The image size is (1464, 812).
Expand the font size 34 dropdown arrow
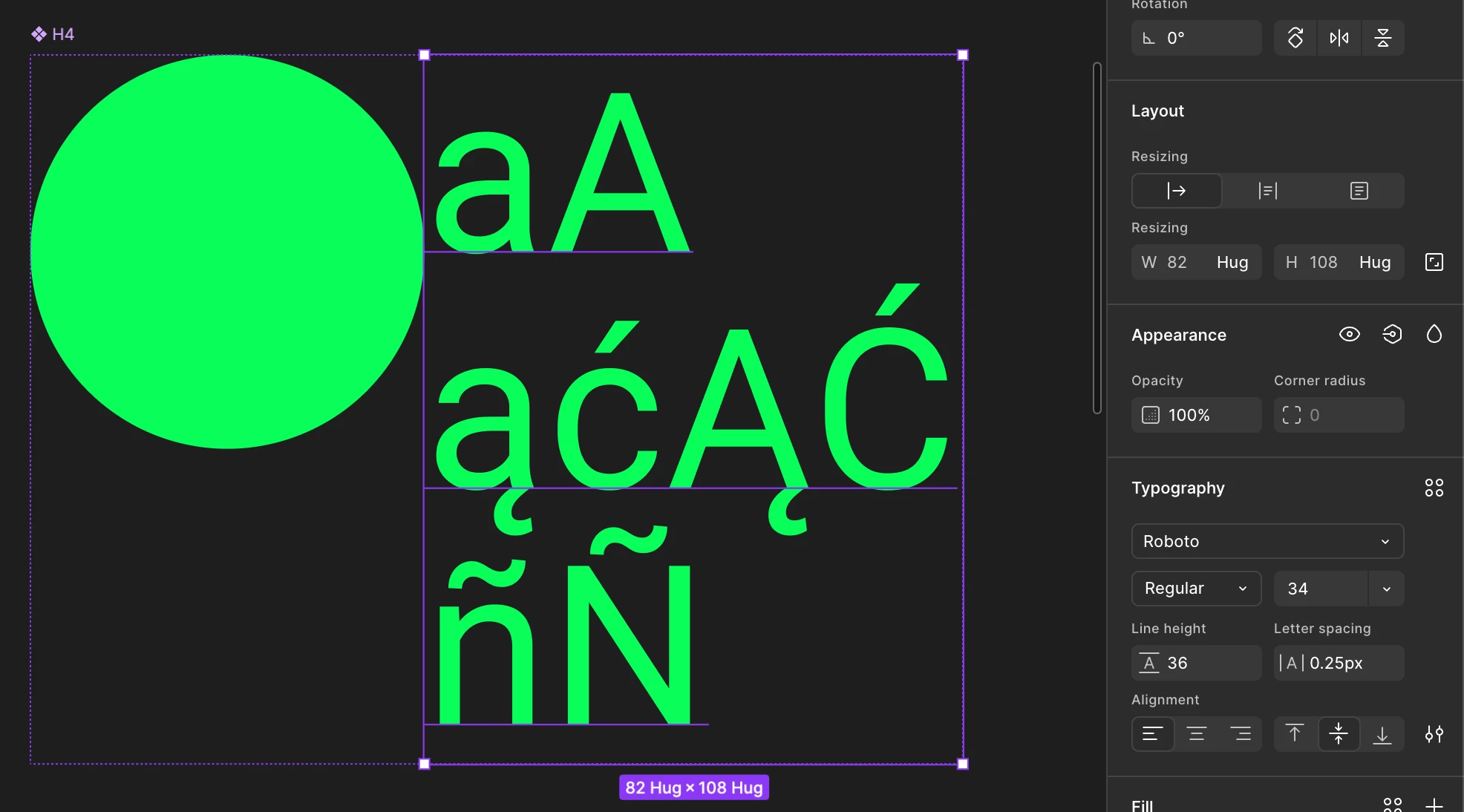[1386, 589]
